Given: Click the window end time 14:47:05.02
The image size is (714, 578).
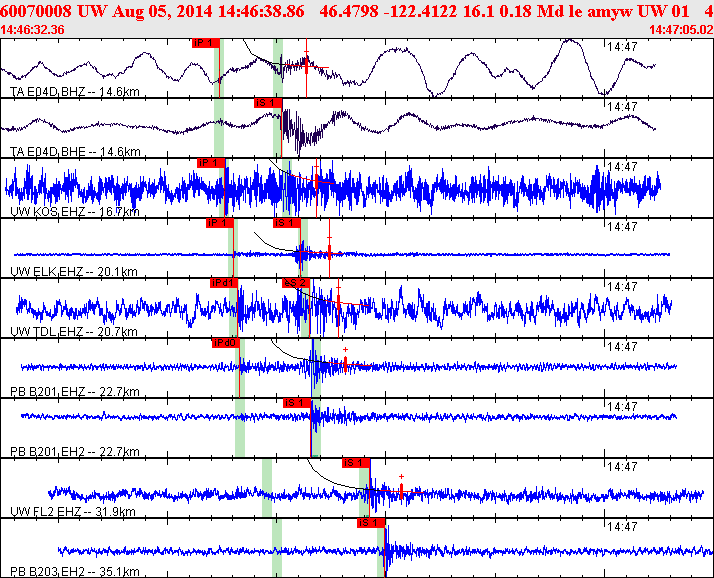Looking at the screenshot, I should pos(681,30).
